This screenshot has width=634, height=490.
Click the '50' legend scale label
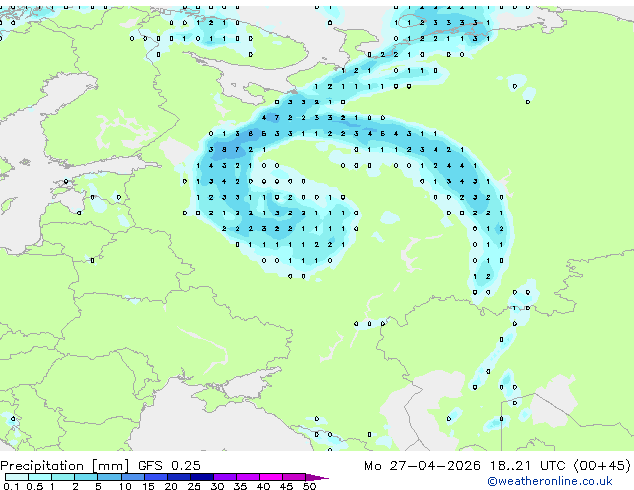[x=310, y=486]
